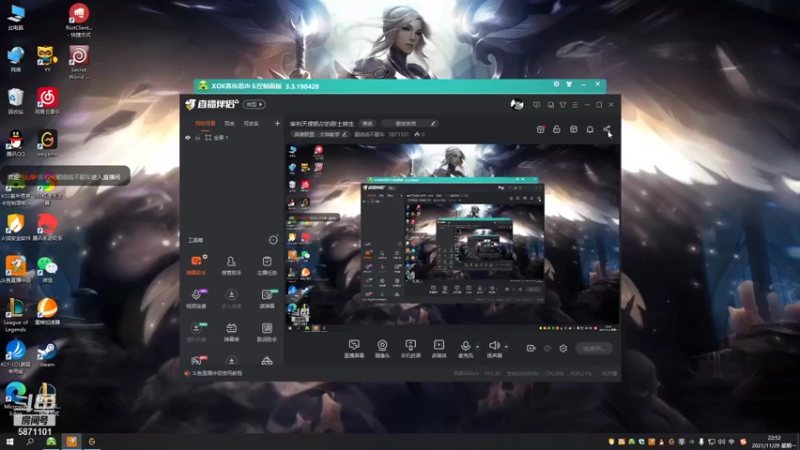Open the League of Legends desktop shortcut
The image size is (800, 450).
pos(15,314)
